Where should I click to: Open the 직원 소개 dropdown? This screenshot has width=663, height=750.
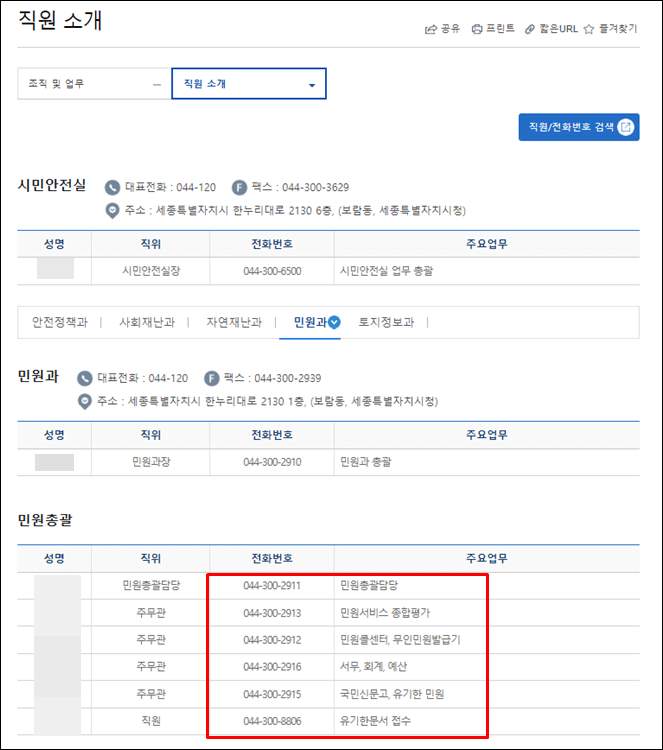pos(249,84)
